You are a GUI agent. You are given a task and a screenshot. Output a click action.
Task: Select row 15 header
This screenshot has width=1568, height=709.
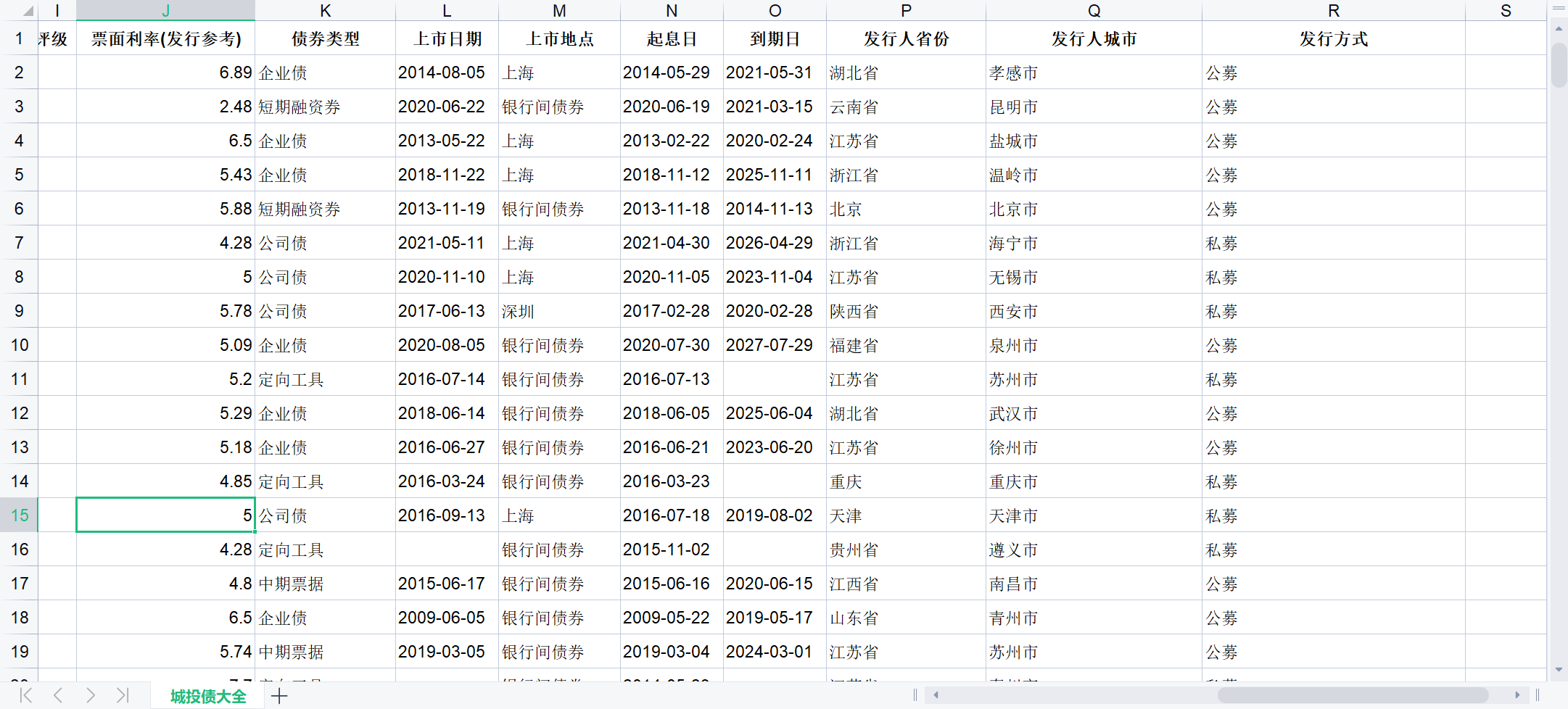[20, 515]
